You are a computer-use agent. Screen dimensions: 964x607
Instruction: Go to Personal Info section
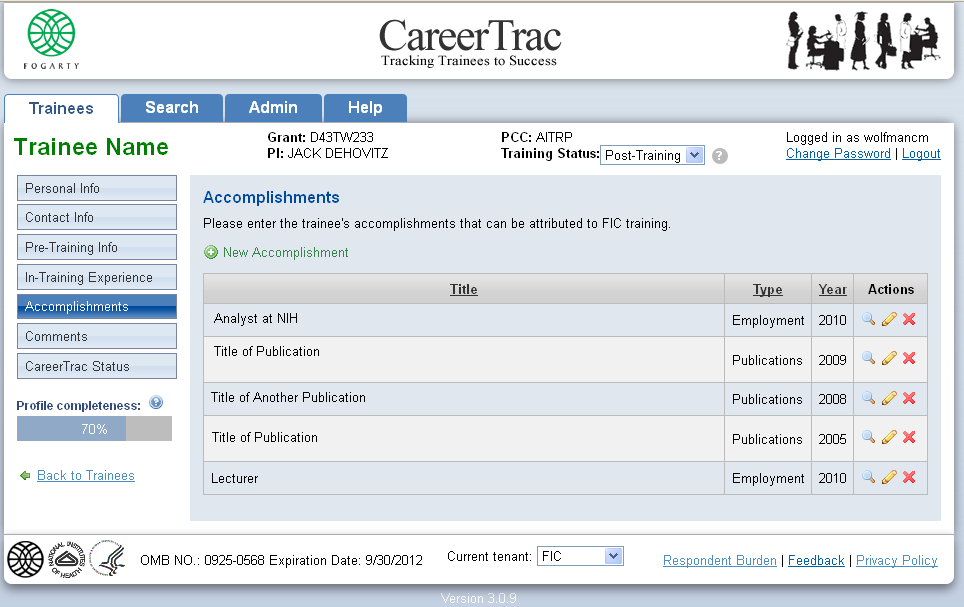point(97,188)
